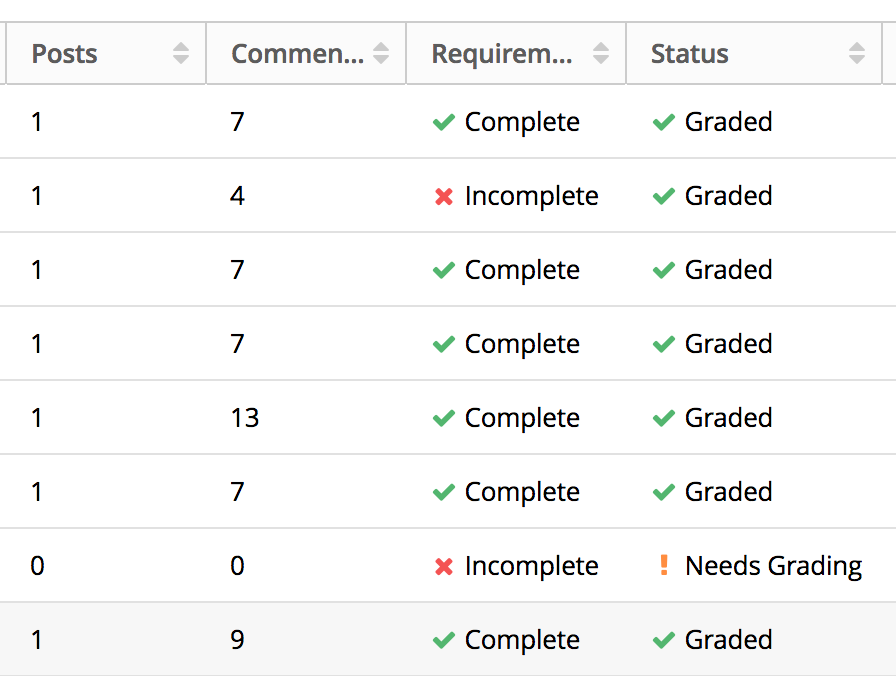This screenshot has width=896, height=676.
Task: Click the green Complete checkmark in the 13-comments row
Action: (444, 418)
